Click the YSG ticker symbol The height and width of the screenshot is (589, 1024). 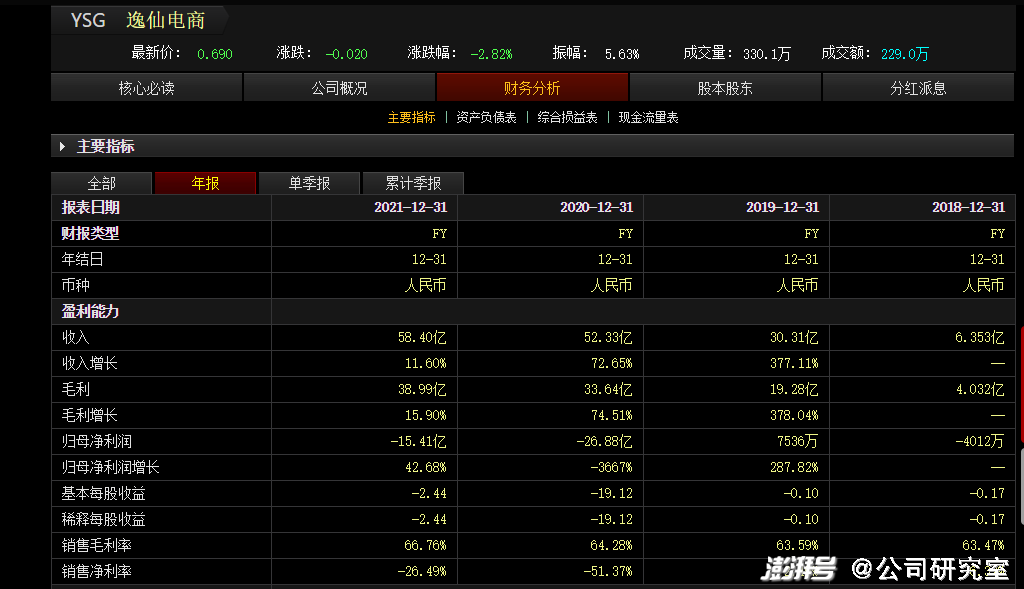(88, 20)
